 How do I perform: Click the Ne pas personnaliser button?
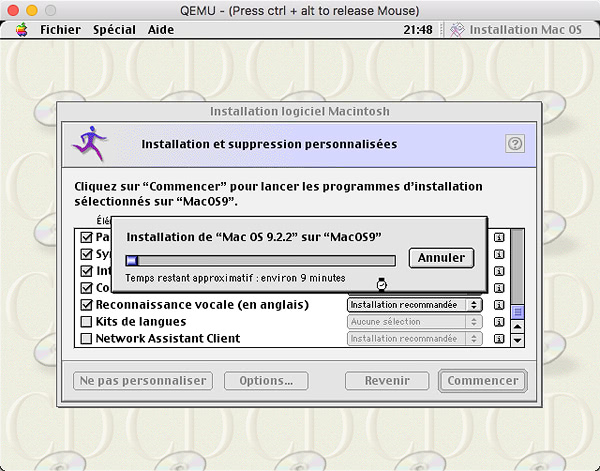tap(143, 381)
